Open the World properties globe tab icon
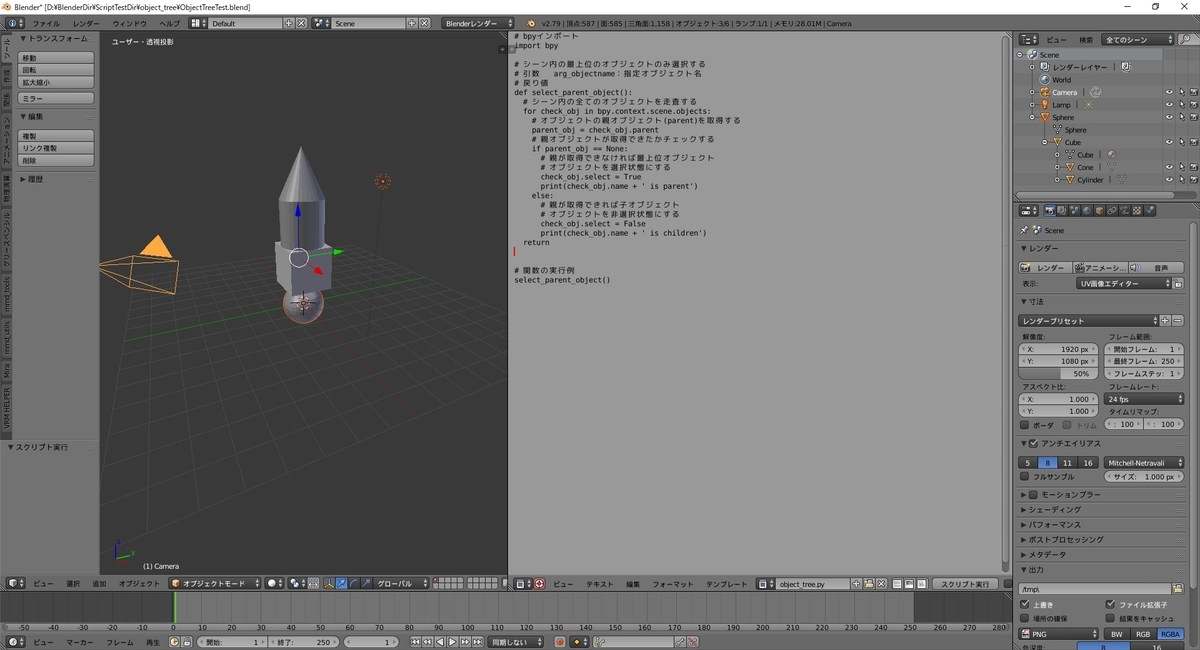 (x=1087, y=211)
